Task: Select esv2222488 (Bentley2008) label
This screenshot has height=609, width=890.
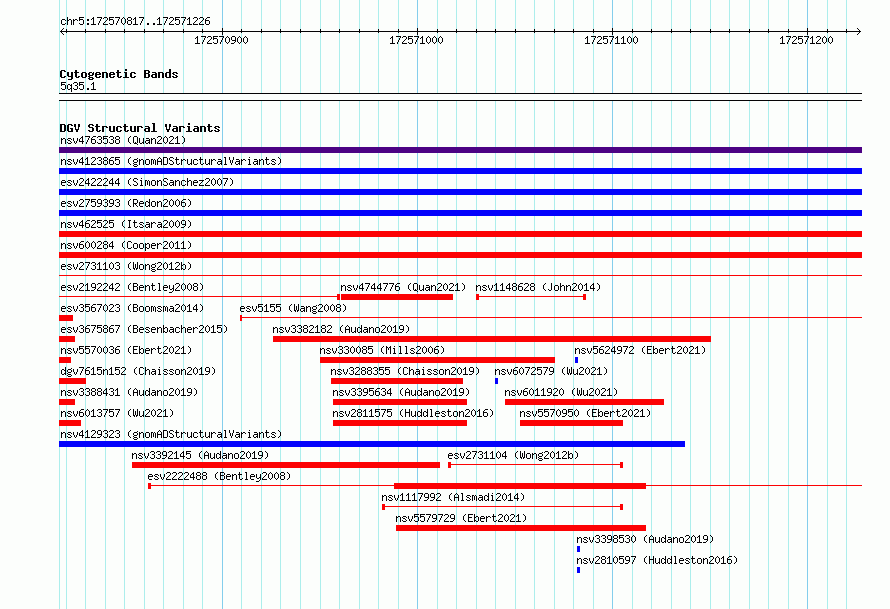Action: [219, 476]
